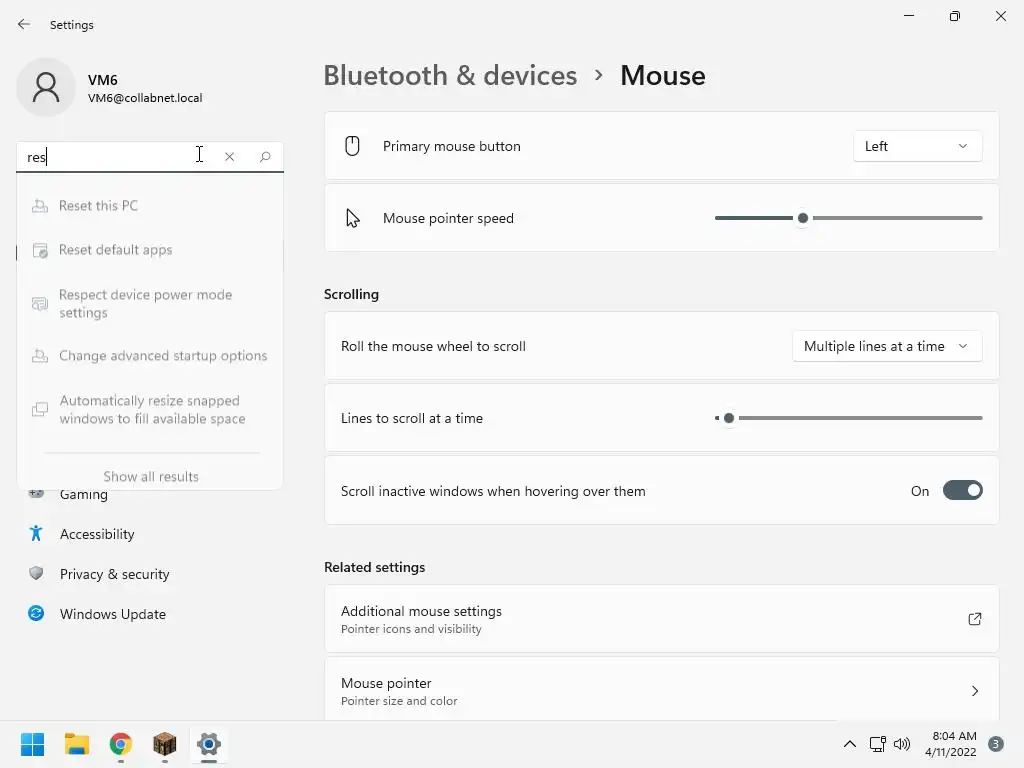The image size is (1024, 768).
Task: Select Reset this PC search result
Action: click(98, 206)
